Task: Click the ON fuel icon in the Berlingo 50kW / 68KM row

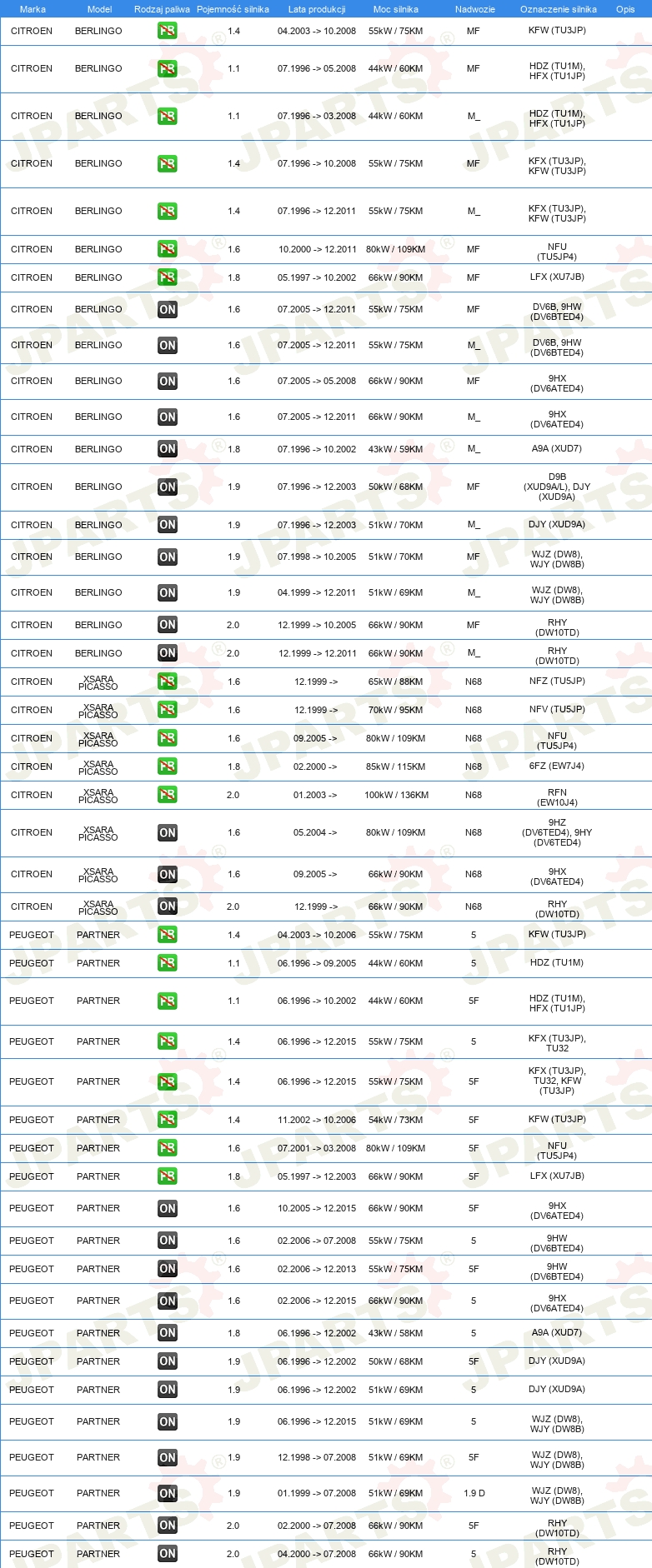Action: [168, 487]
